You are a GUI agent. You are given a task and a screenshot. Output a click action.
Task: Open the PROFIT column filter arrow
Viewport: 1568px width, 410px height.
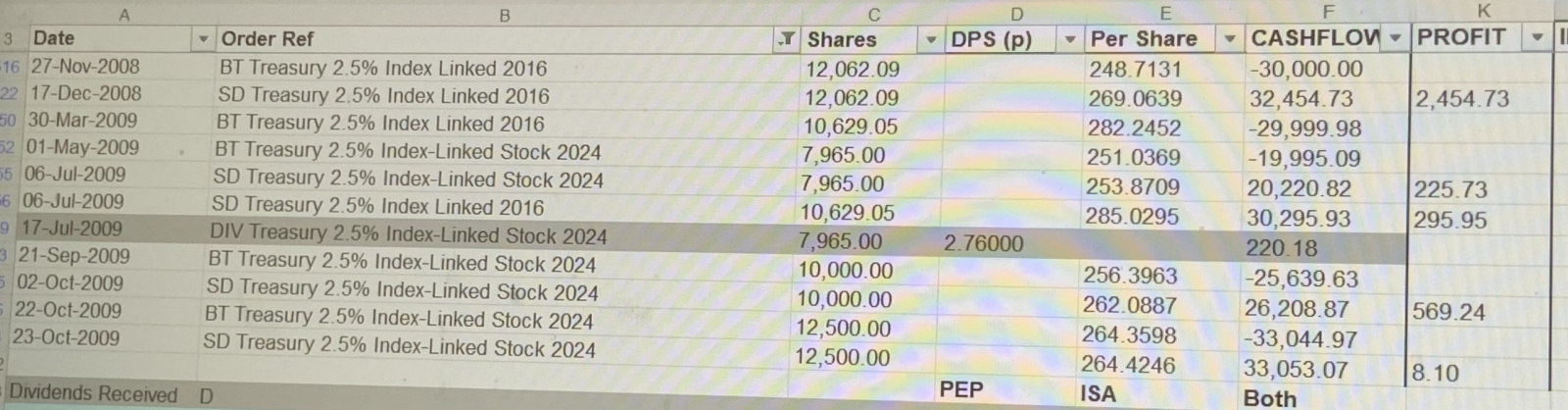[x=1538, y=37]
